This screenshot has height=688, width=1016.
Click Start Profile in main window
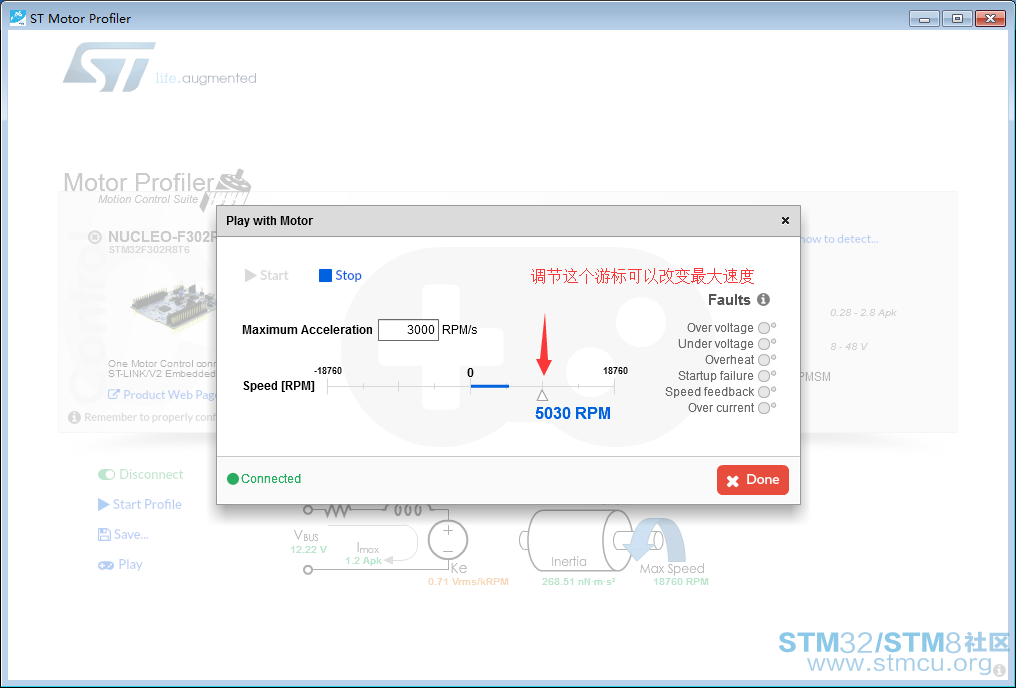140,504
